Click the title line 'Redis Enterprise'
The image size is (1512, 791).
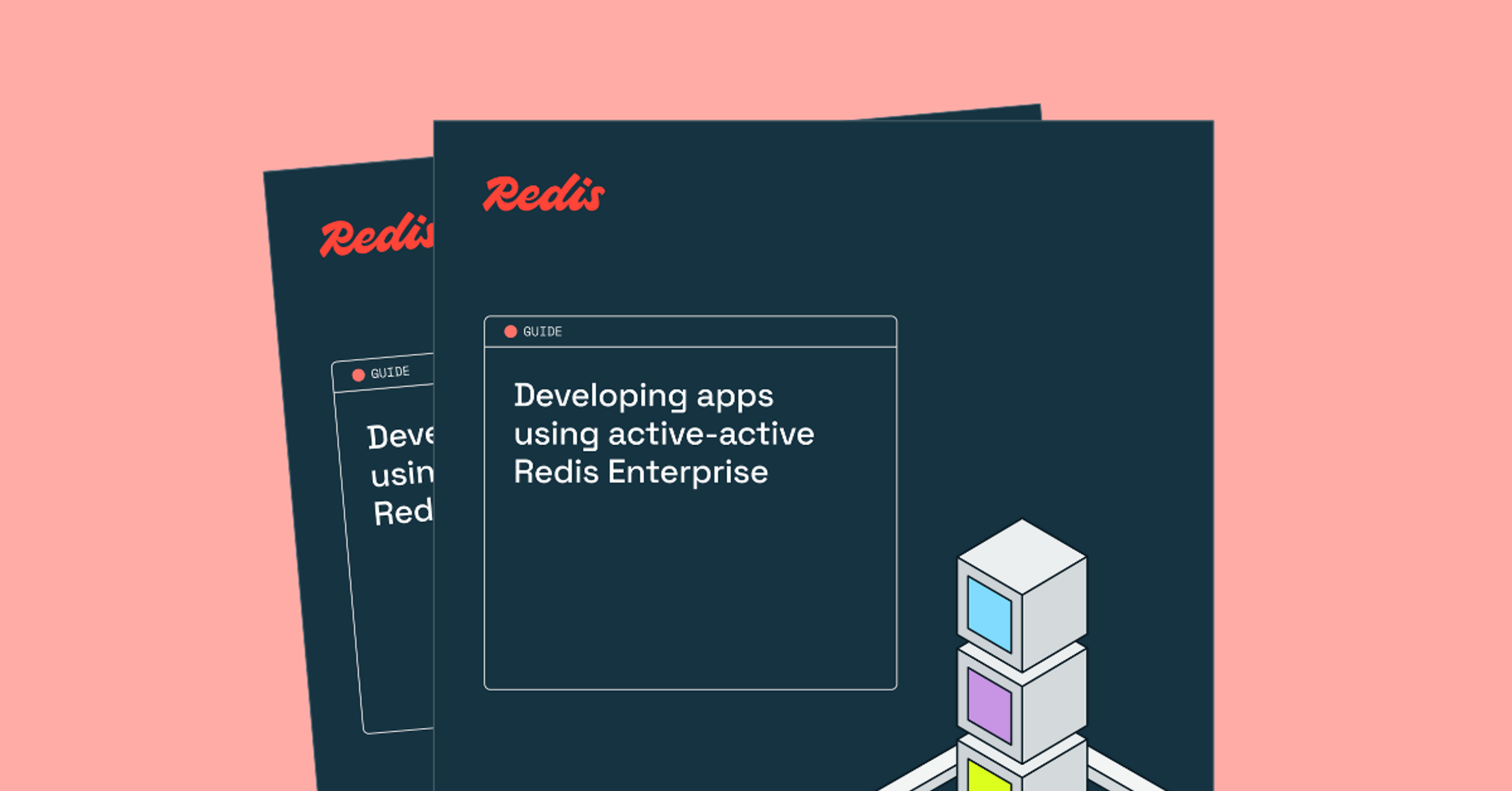641,472
